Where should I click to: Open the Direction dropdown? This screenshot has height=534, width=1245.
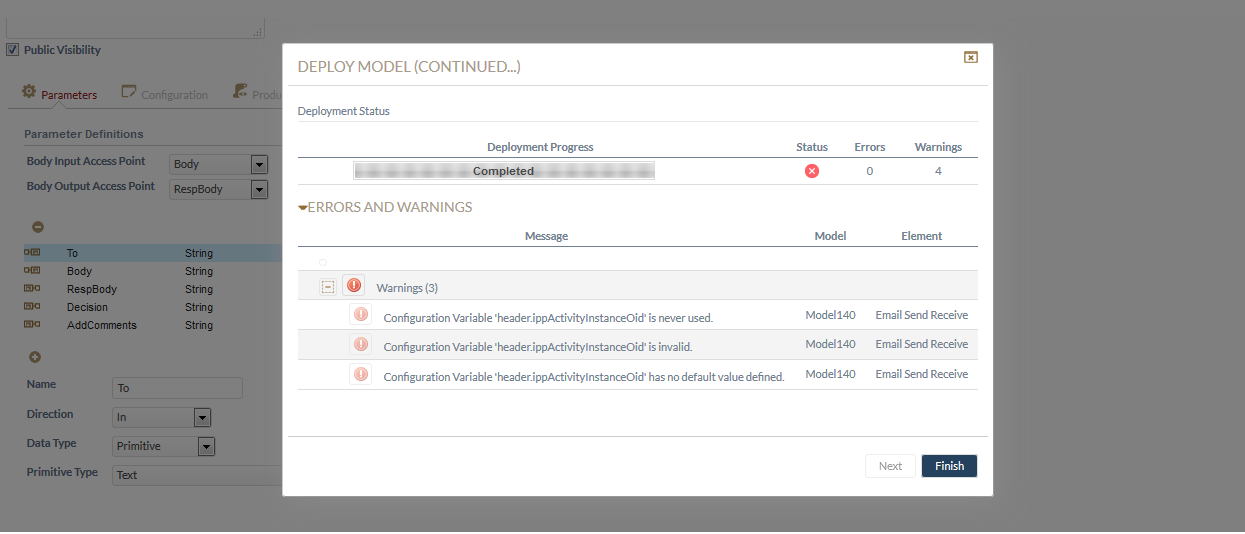pyautogui.click(x=201, y=418)
